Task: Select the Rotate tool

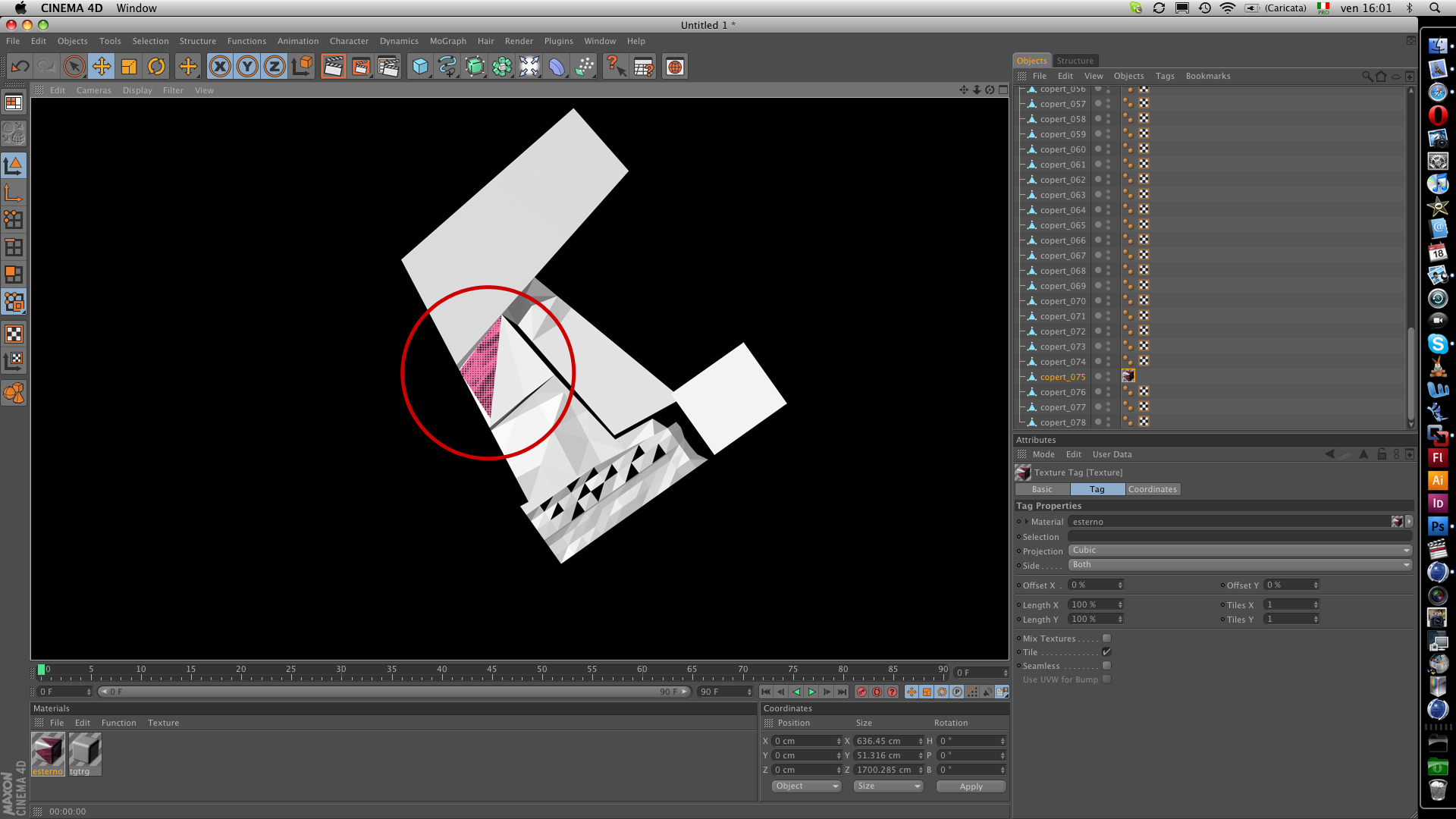Action: pos(156,67)
